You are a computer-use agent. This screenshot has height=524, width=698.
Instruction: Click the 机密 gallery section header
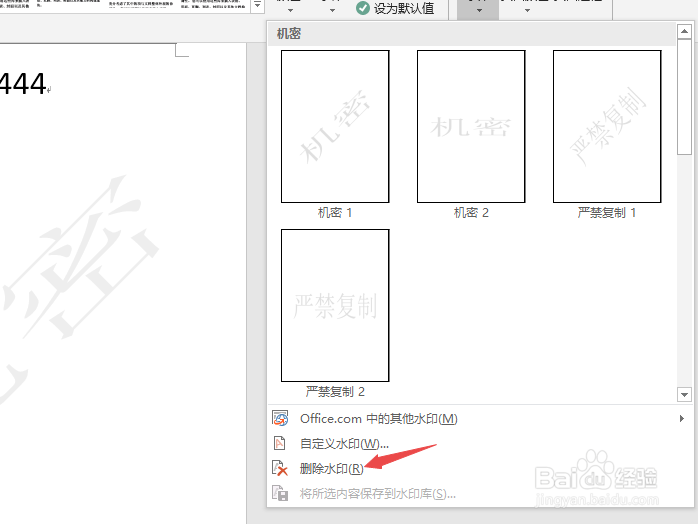(x=472, y=34)
